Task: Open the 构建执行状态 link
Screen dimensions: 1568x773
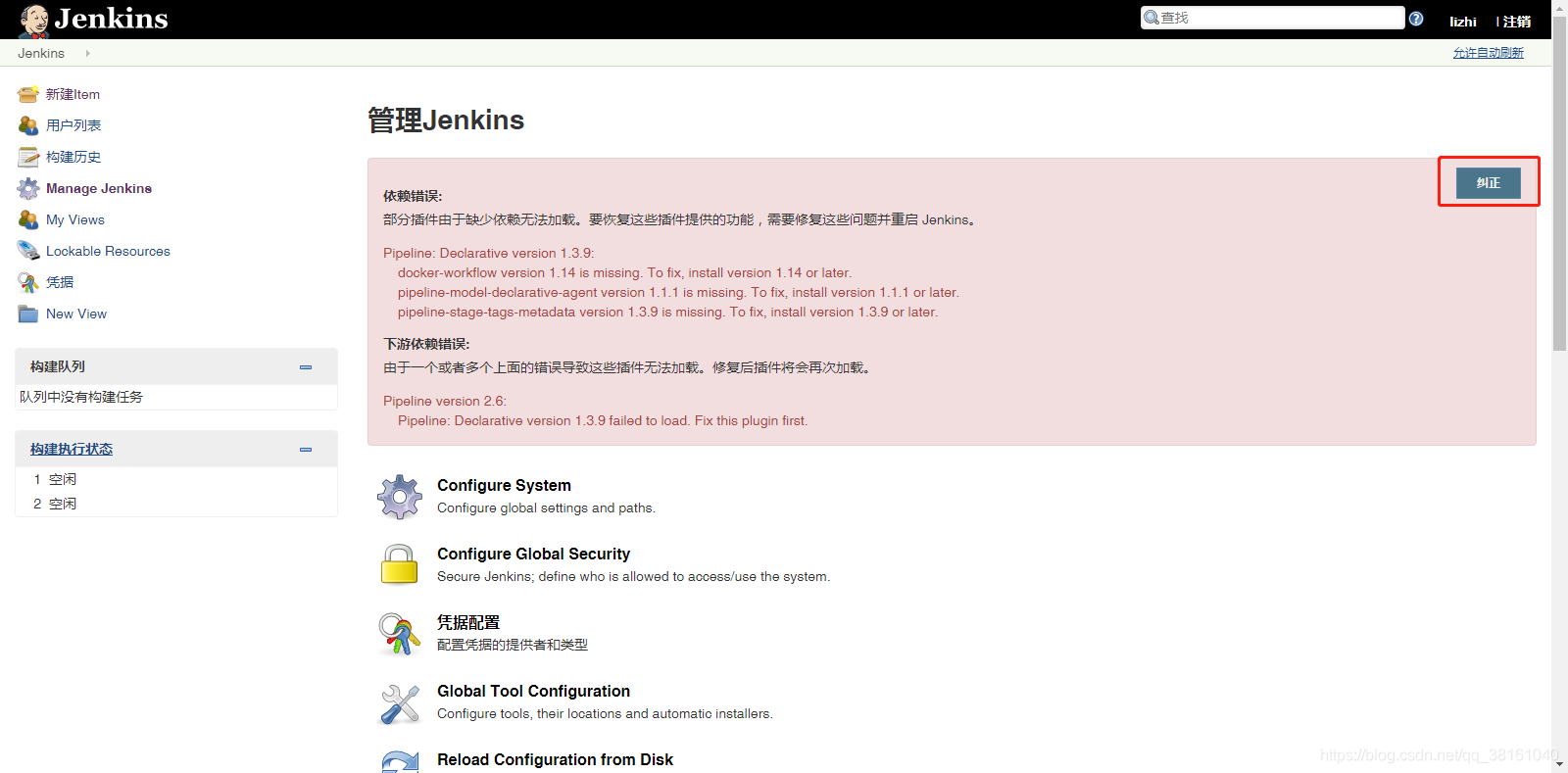Action: click(72, 449)
